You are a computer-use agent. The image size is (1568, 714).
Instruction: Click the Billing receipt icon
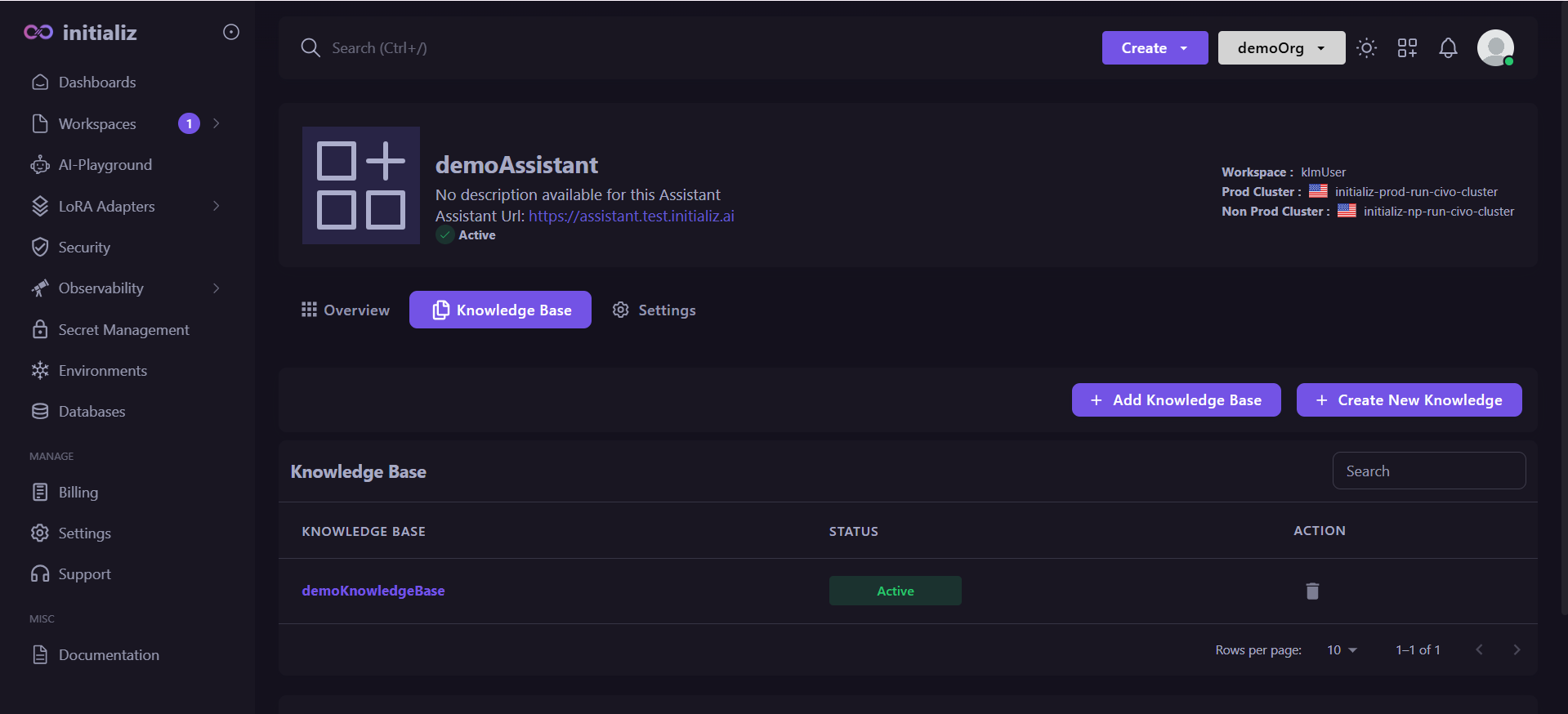pos(40,492)
